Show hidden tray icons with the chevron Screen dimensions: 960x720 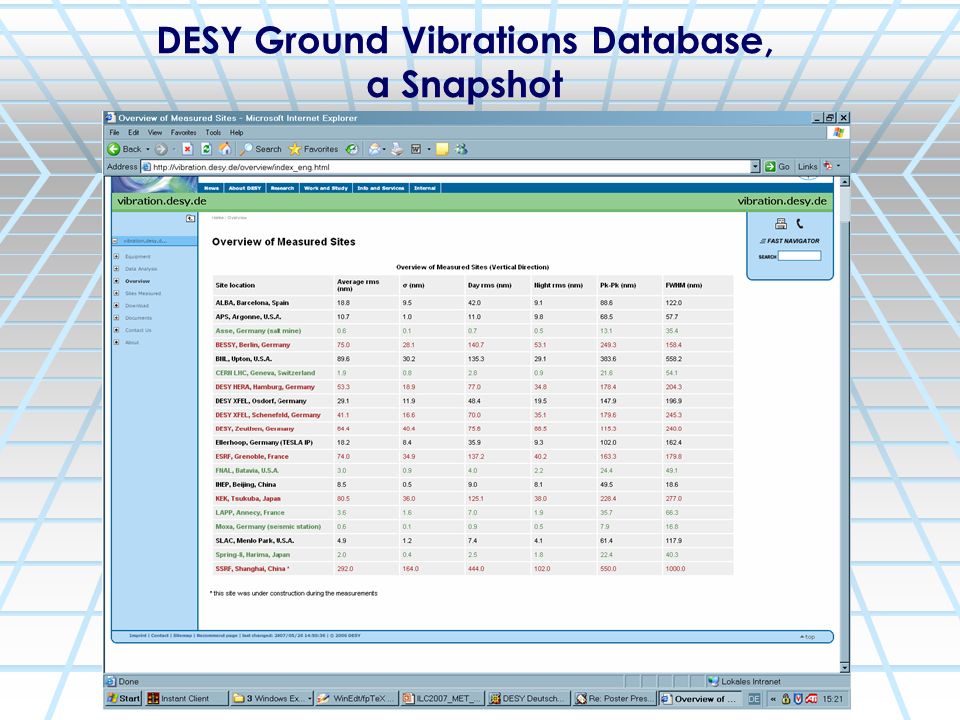pos(773,699)
